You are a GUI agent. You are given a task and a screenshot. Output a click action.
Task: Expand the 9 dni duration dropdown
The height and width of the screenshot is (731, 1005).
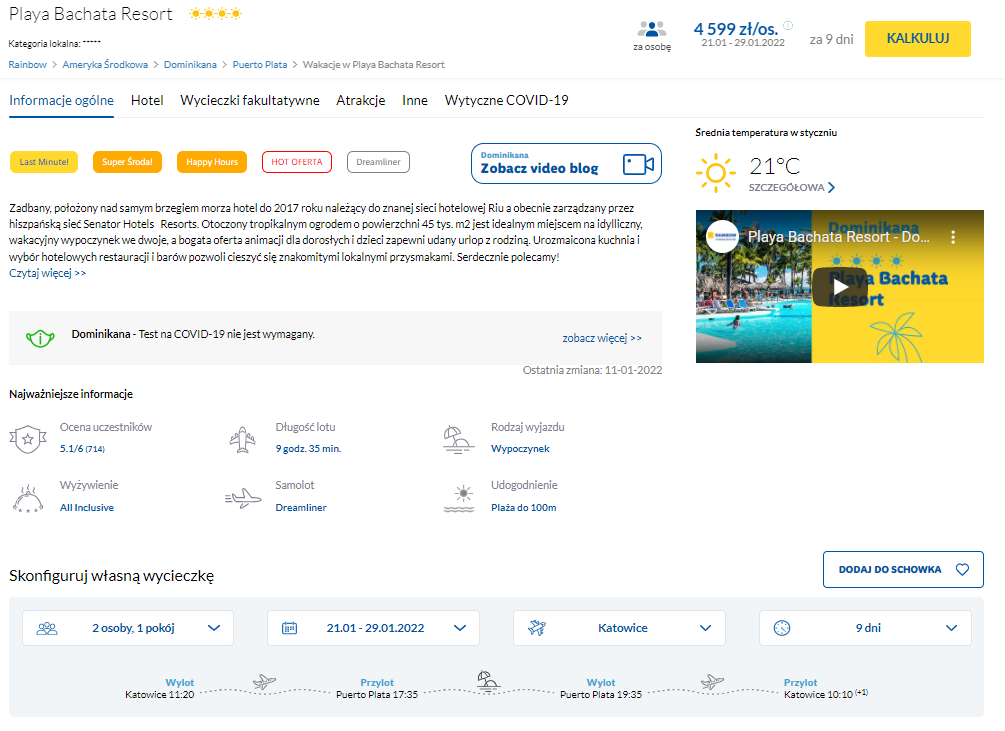pyautogui.click(x=865, y=628)
